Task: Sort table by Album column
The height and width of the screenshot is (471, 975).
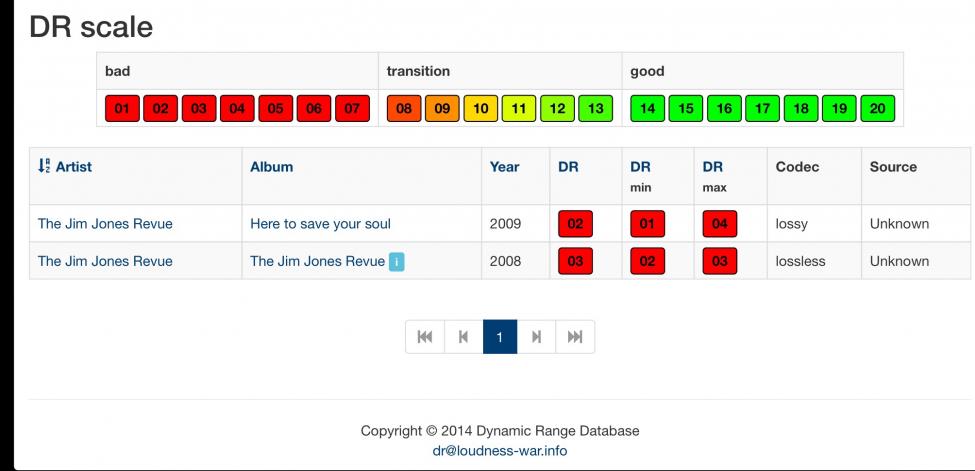Action: (x=271, y=167)
